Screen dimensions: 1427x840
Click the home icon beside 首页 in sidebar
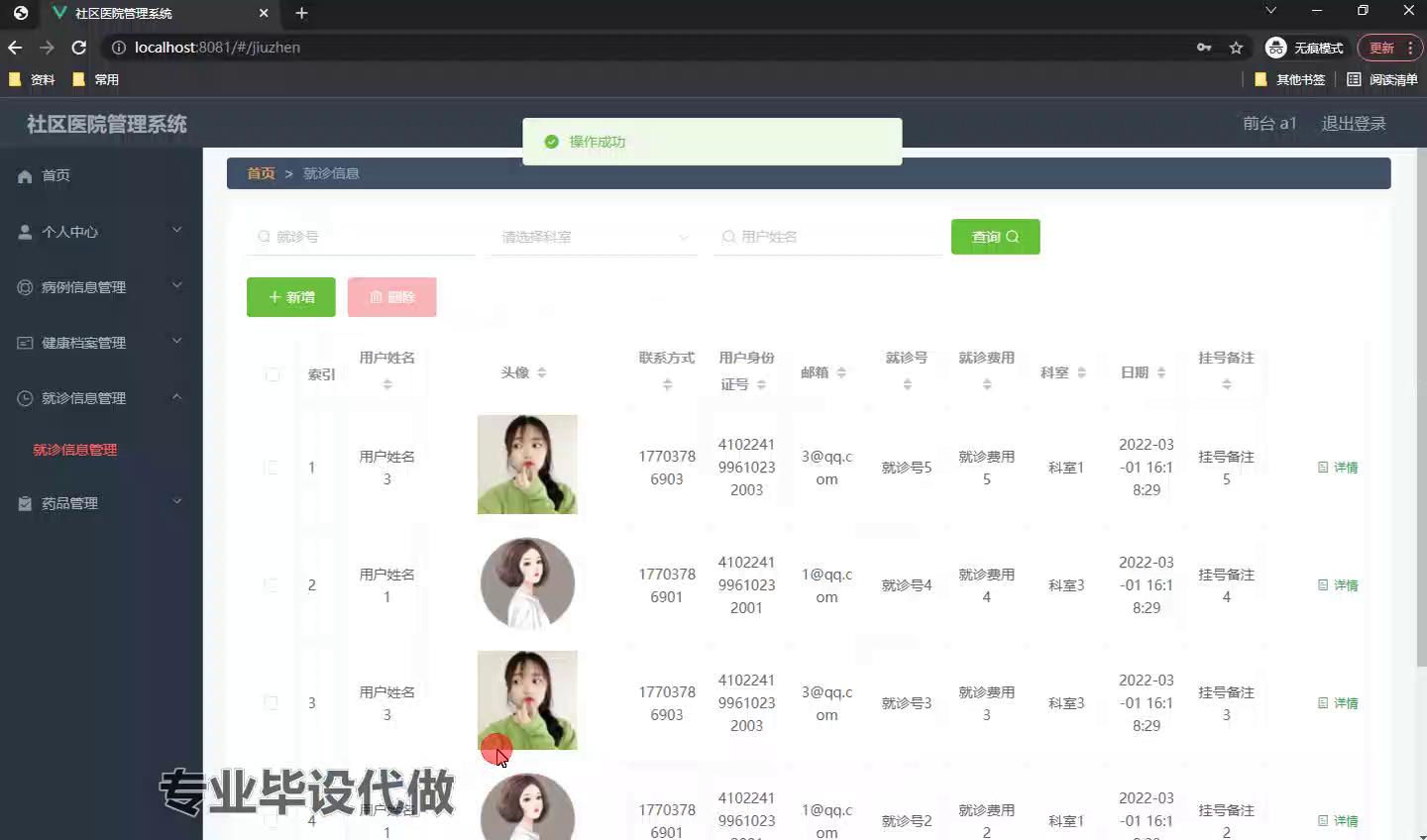coord(25,175)
